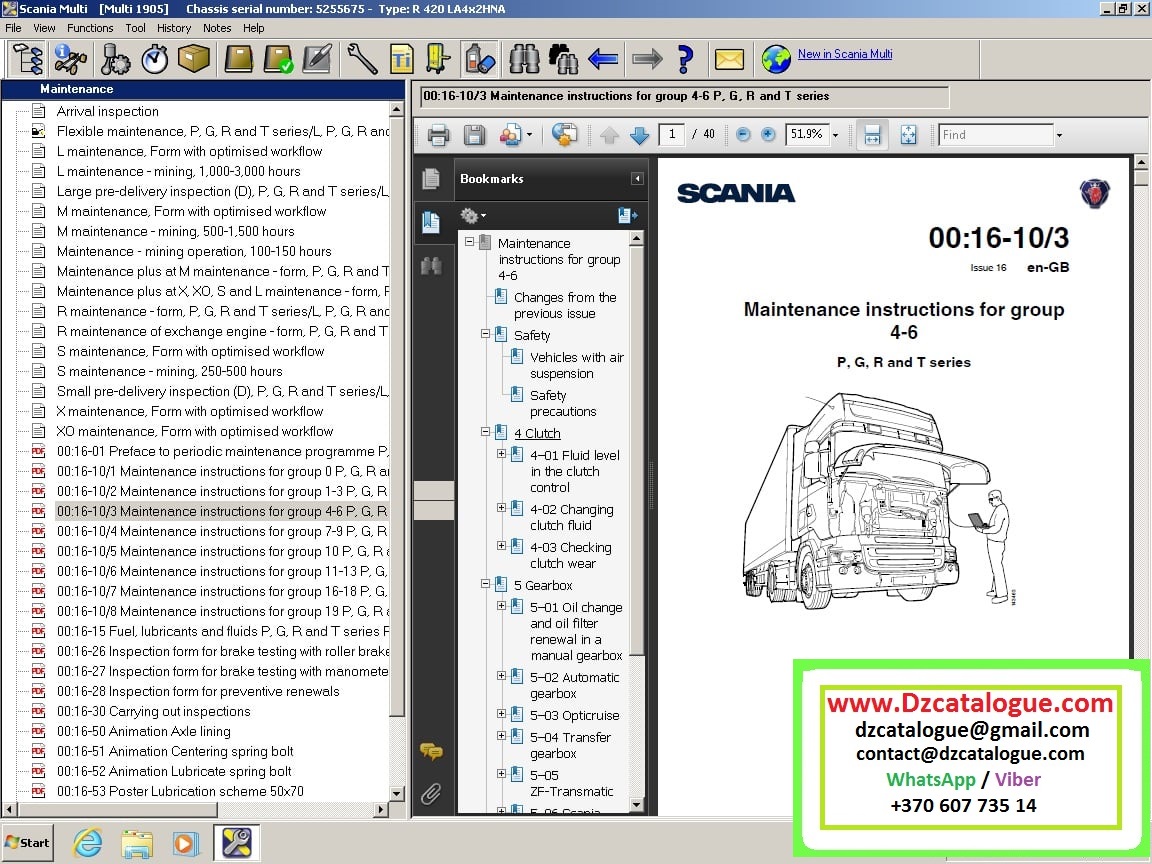Viewport: 1152px width, 864px height.
Task: Jump to Safety precautions bookmark
Action: tap(563, 403)
